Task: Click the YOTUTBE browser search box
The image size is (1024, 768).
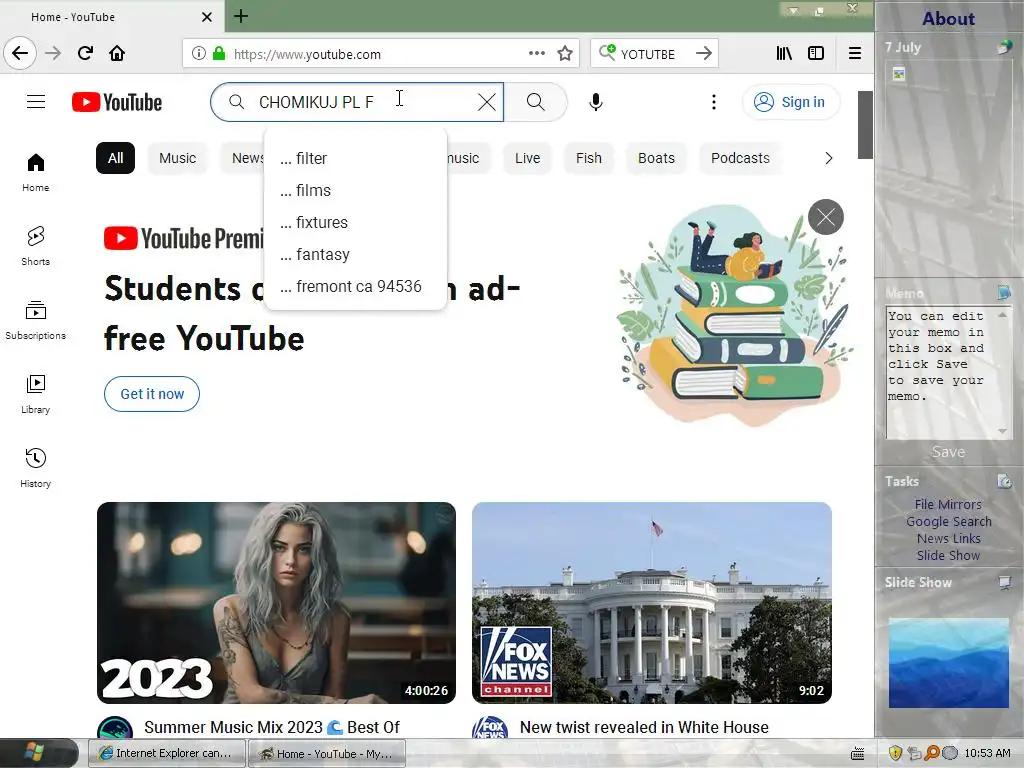Action: click(653, 54)
